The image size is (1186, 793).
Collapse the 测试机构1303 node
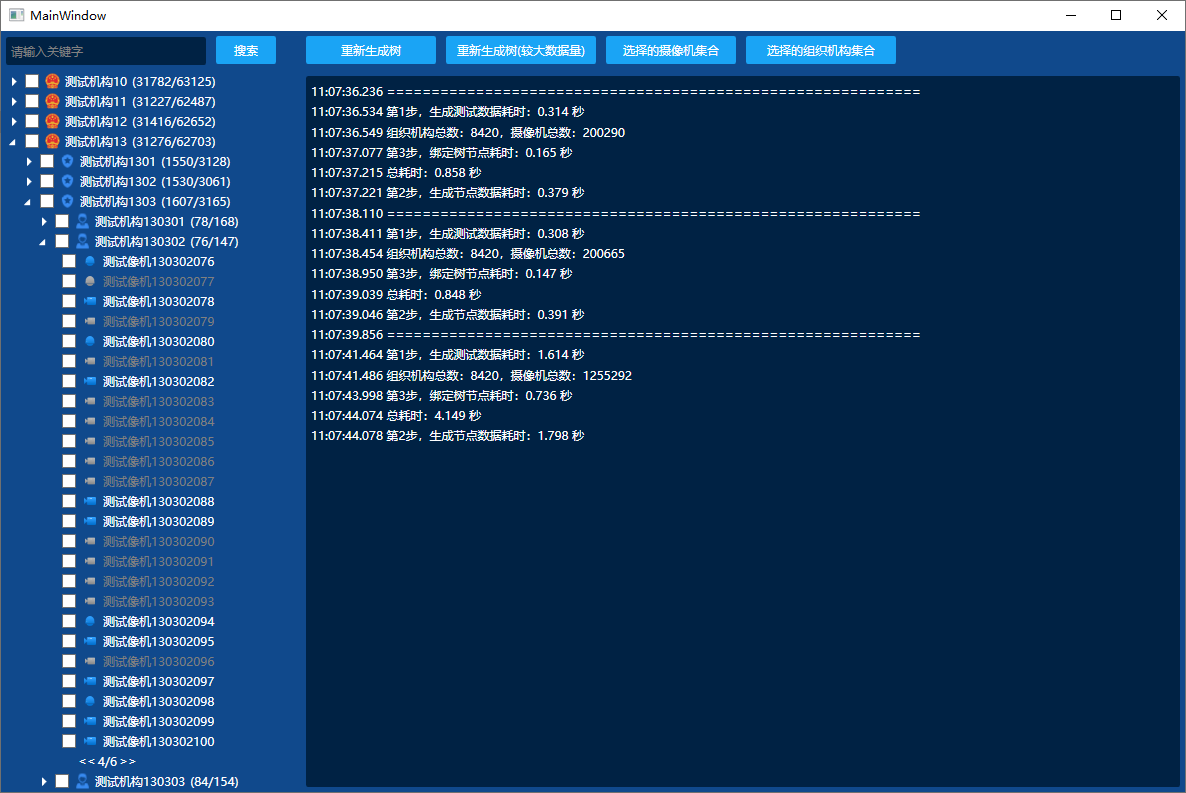tap(28, 202)
